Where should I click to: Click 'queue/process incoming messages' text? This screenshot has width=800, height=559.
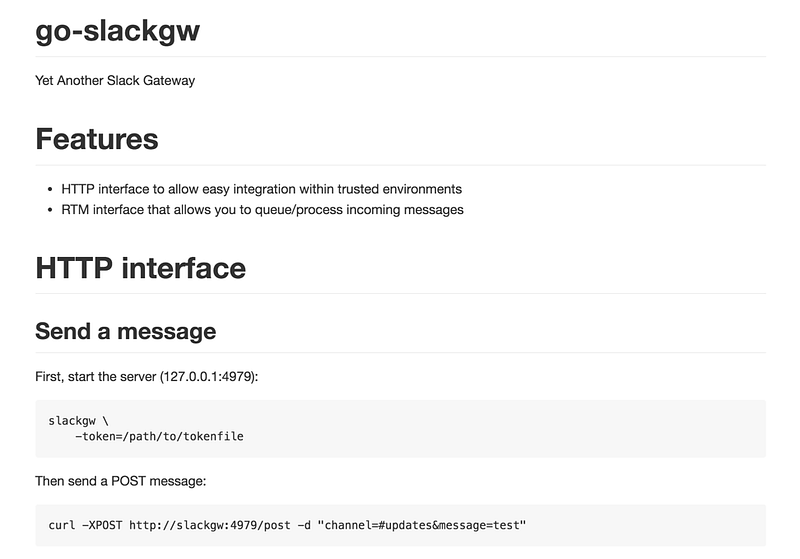tap(359, 210)
